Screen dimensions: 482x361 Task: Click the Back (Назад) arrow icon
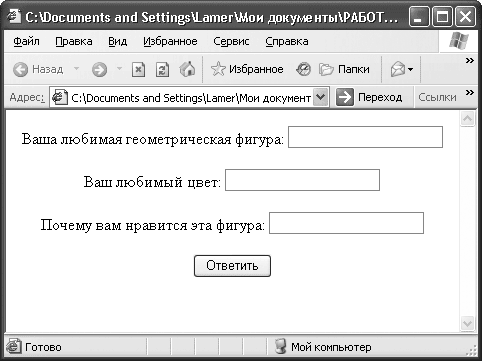click(x=21, y=70)
